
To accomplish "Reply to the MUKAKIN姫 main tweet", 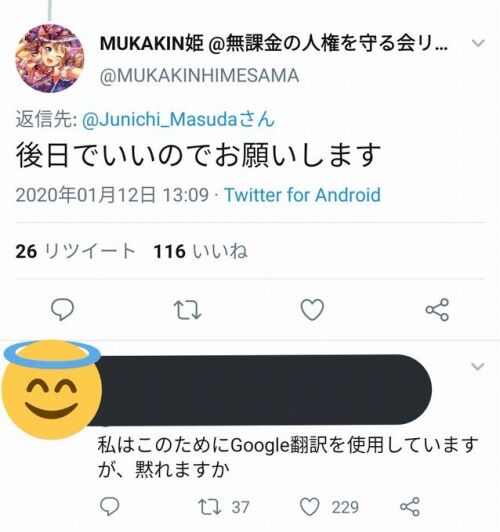I will (x=62, y=309).
